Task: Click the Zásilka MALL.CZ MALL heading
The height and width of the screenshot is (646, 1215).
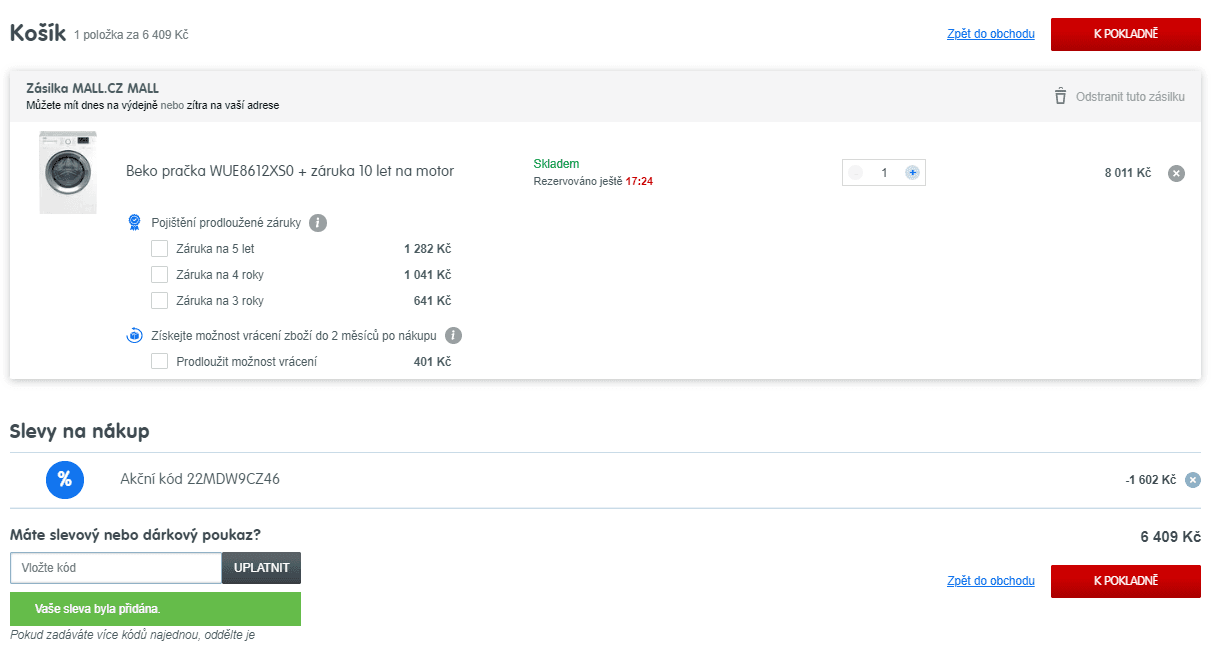Action: pyautogui.click(x=92, y=88)
